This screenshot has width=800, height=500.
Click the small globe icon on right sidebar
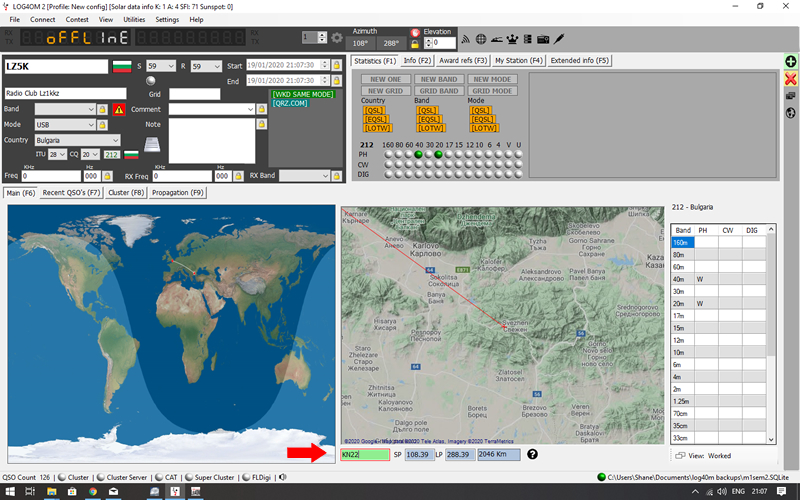tap(790, 113)
